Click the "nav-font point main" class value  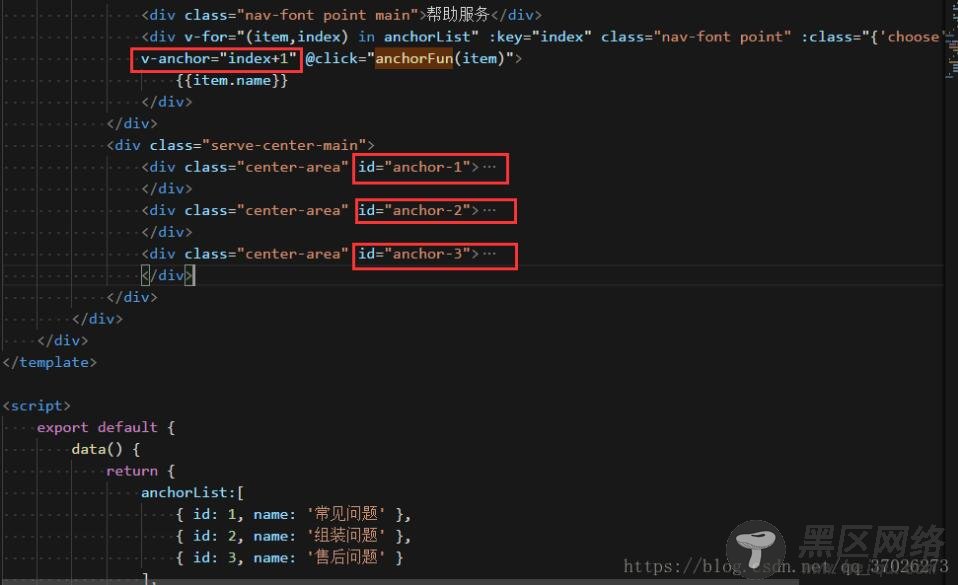pyautogui.click(x=327, y=15)
